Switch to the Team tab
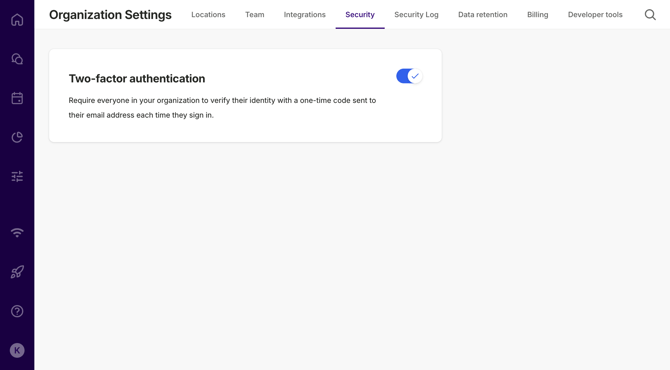The height and width of the screenshot is (370, 670). tap(255, 15)
